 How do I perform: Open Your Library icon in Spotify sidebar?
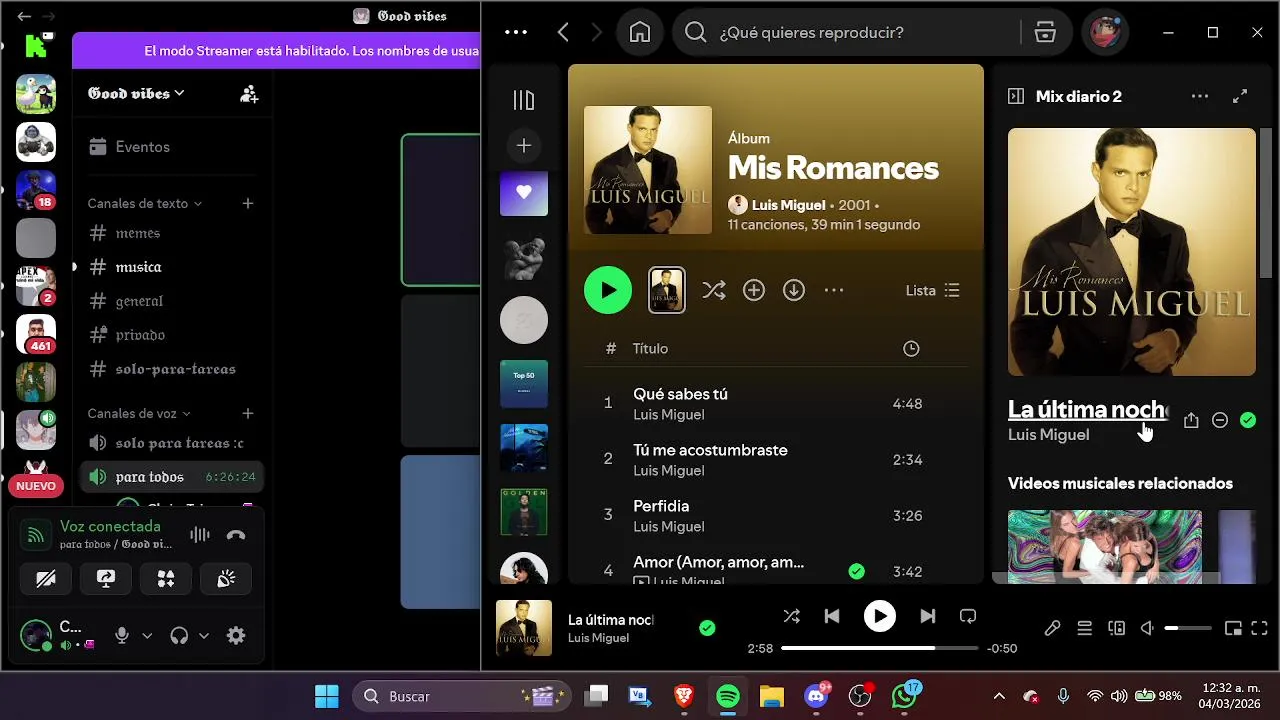[x=524, y=100]
